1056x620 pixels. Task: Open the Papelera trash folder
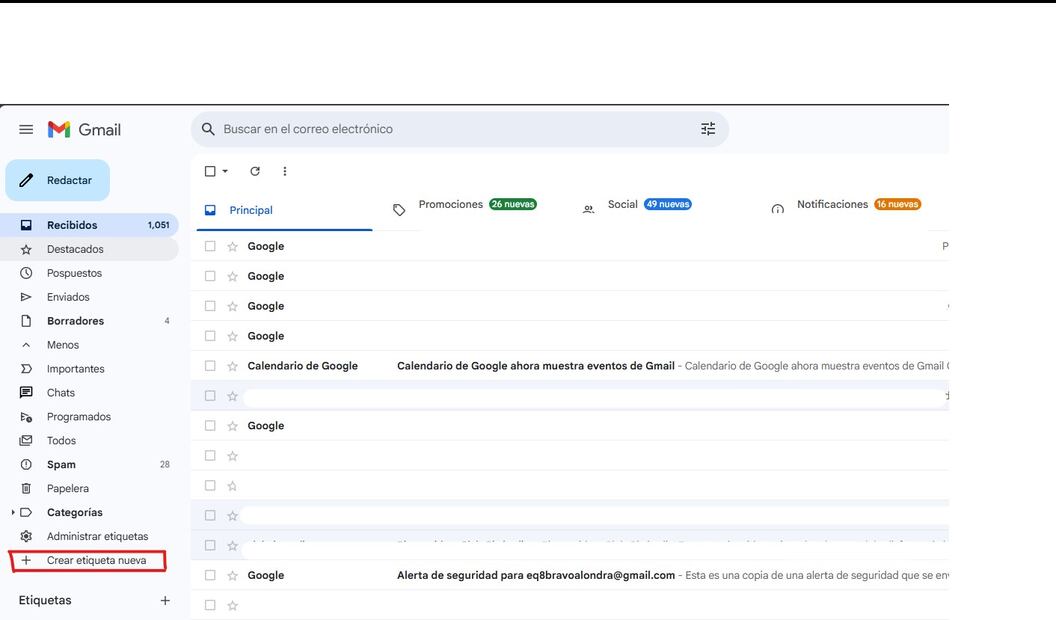click(67, 489)
